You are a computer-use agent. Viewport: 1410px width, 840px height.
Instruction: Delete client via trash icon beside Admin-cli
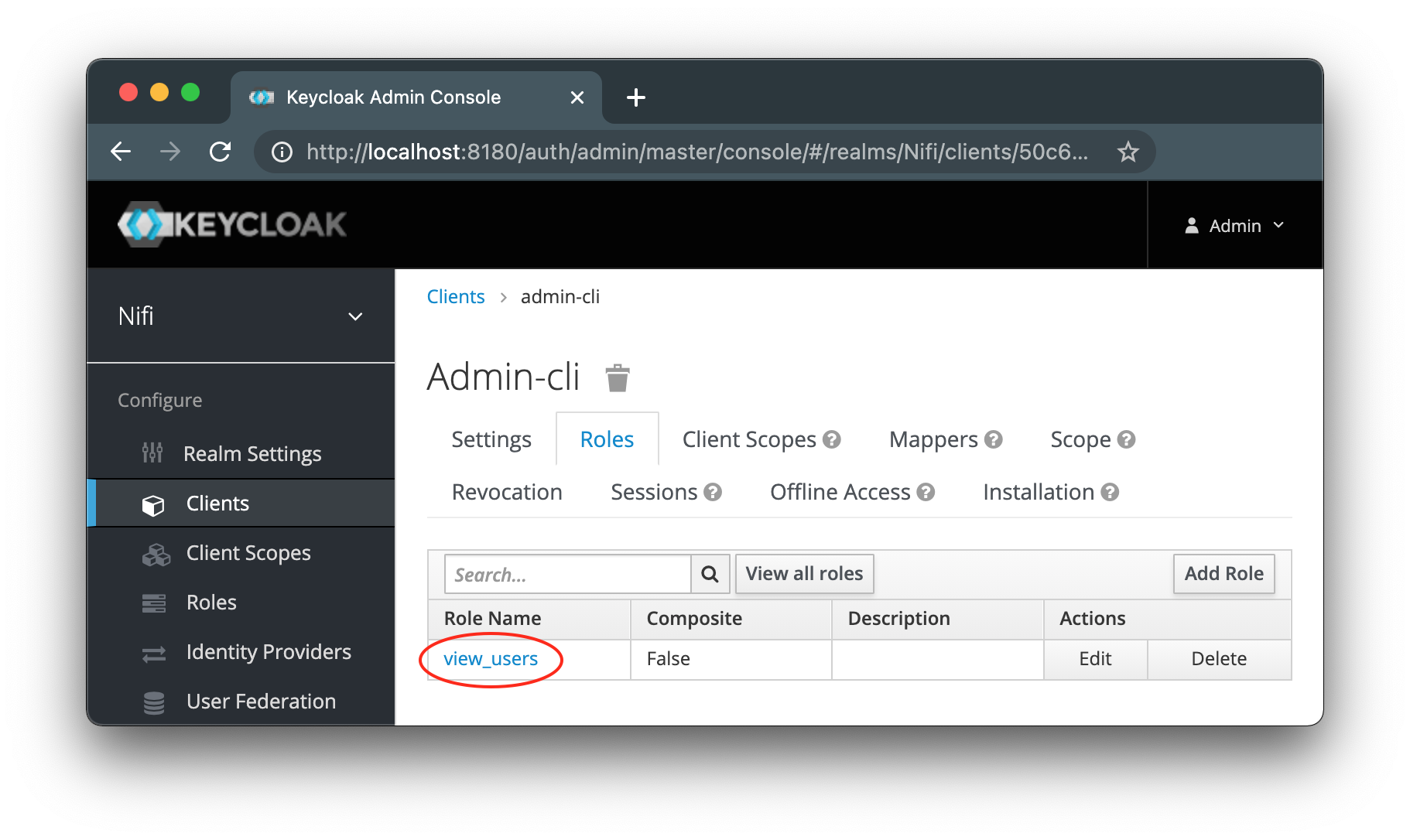[x=618, y=378]
